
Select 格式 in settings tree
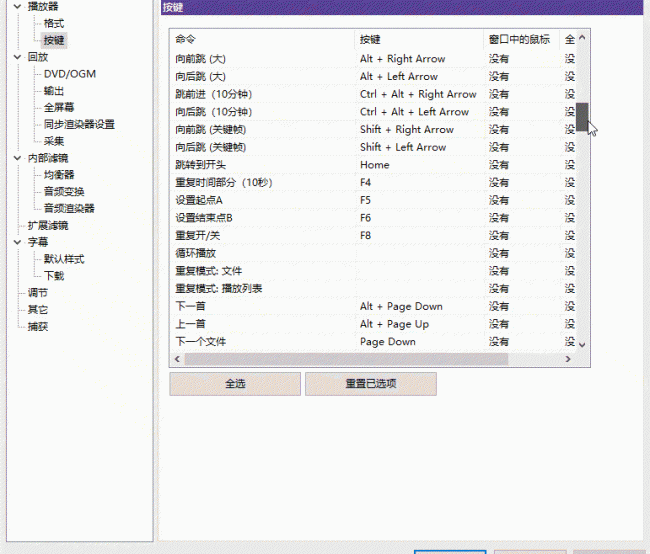coord(54,24)
